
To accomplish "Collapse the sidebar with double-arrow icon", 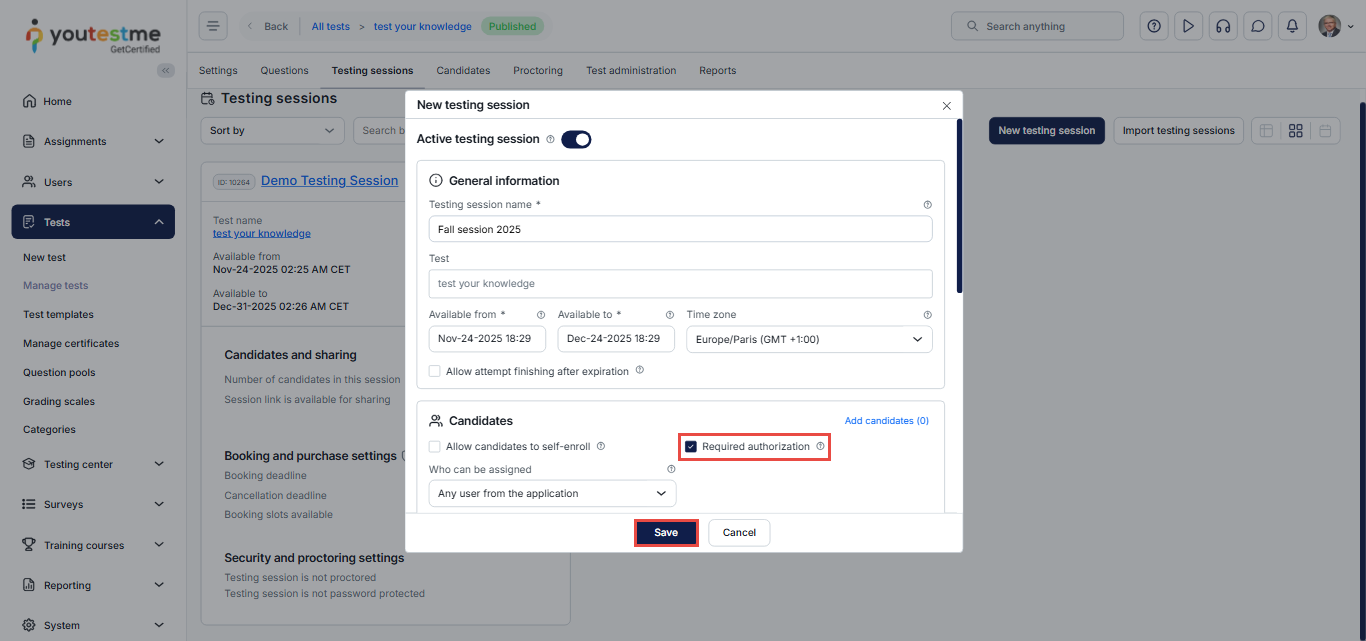I will [166, 70].
